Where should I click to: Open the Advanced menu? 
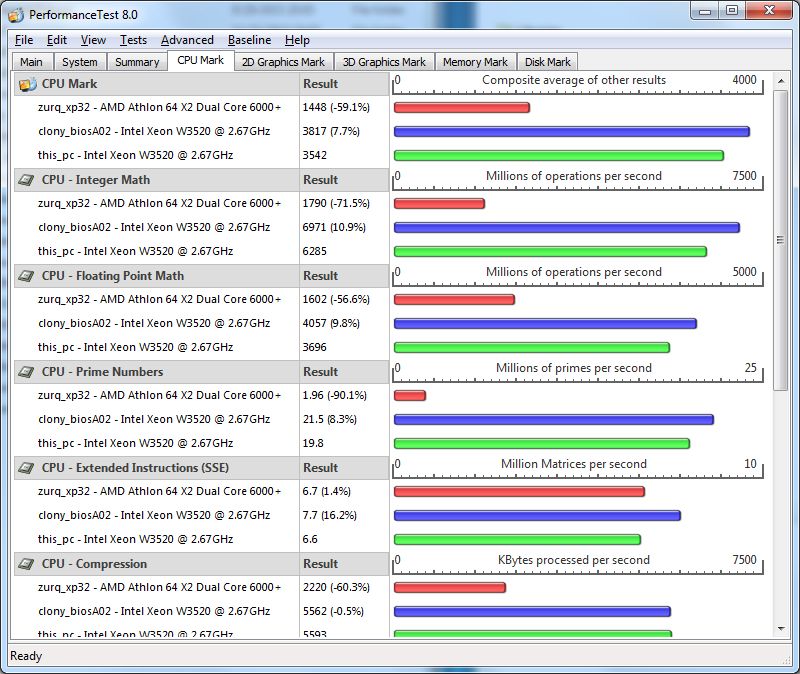pyautogui.click(x=187, y=40)
